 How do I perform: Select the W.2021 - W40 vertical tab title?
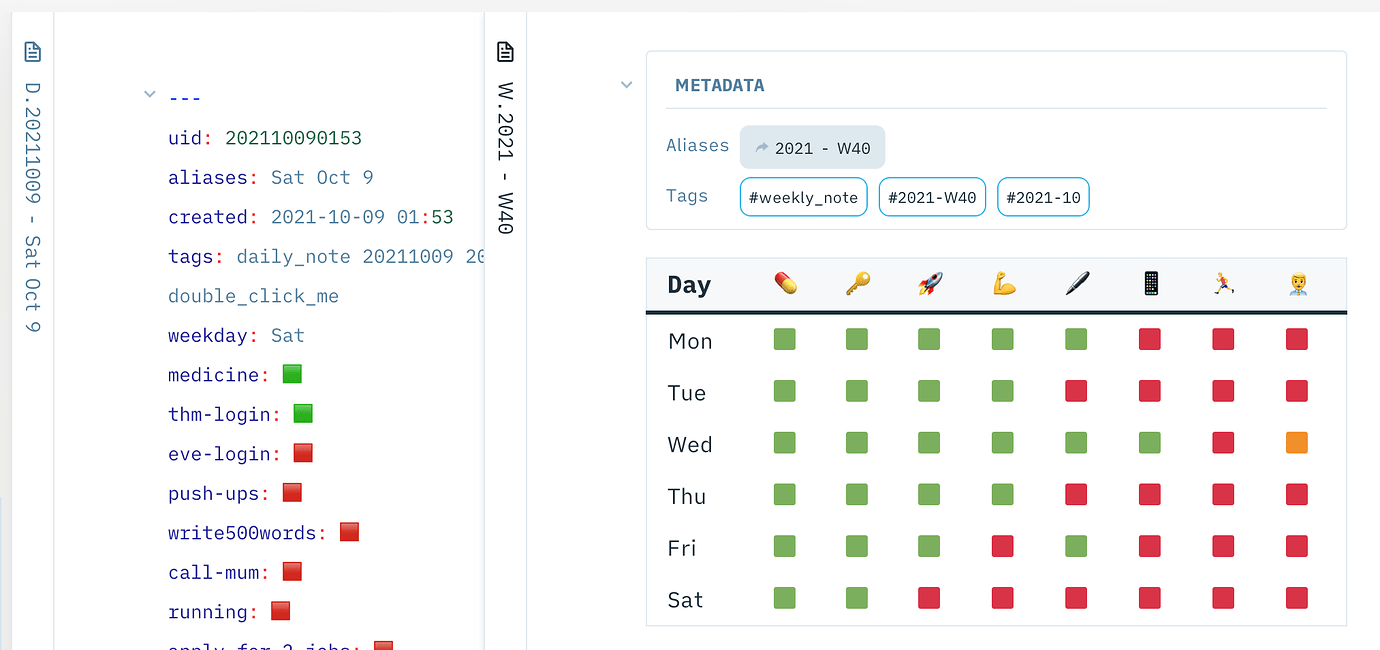coord(505,158)
